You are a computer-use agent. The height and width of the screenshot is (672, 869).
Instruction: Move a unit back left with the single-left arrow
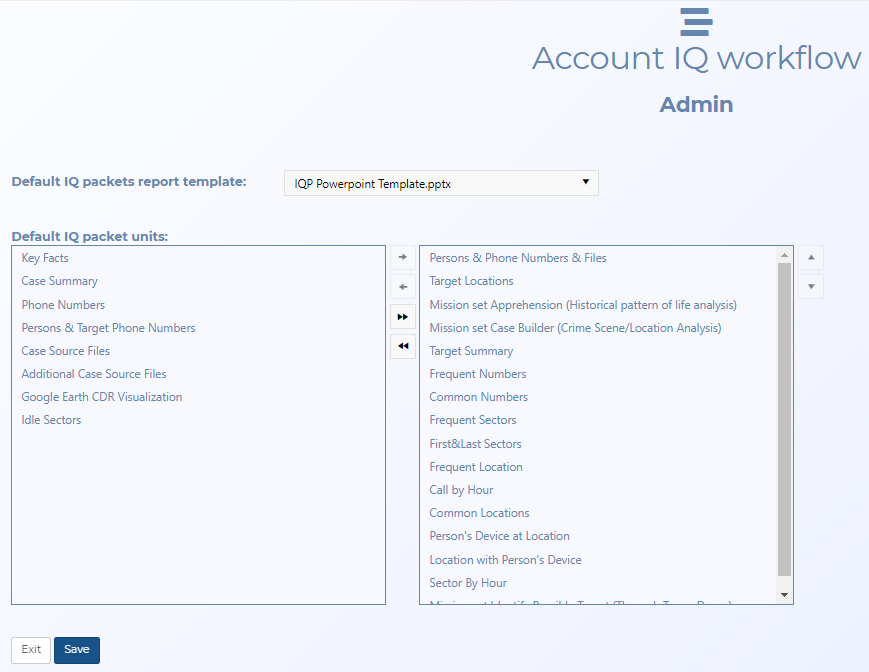(x=402, y=287)
